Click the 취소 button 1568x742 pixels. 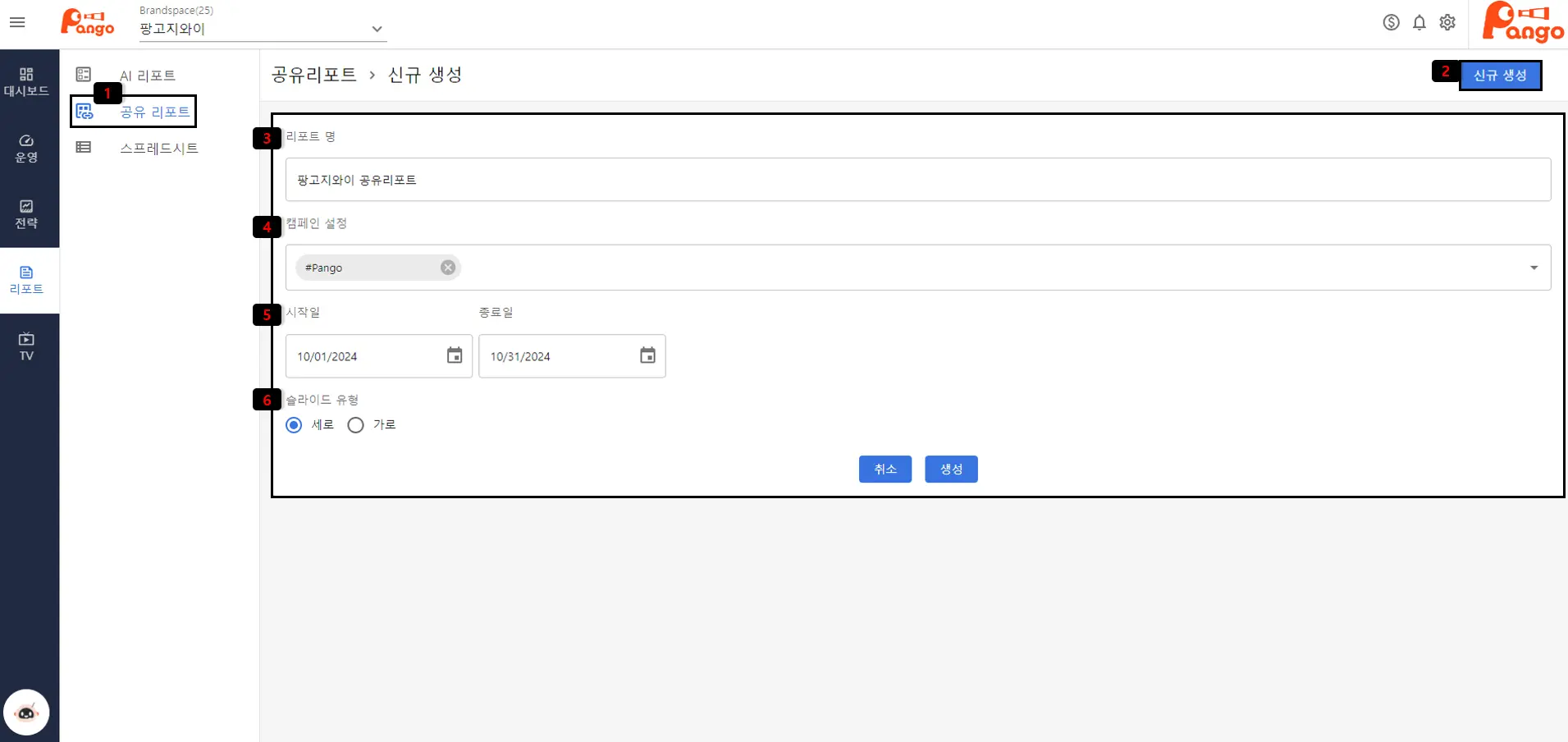(885, 469)
